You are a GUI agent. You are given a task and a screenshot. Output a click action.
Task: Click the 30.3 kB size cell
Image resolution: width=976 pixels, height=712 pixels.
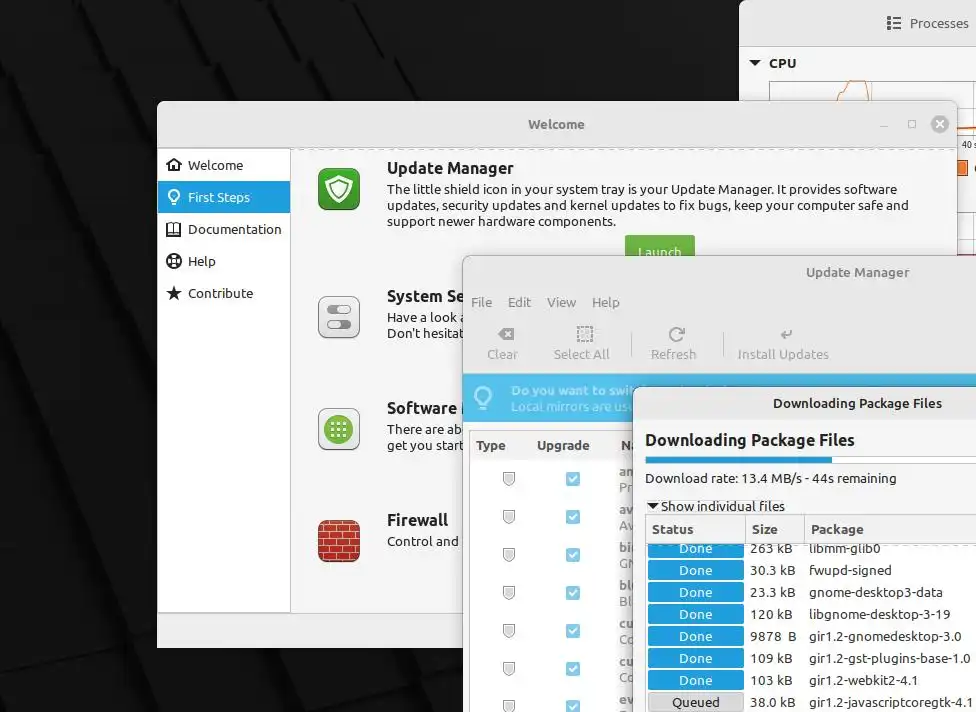(x=772, y=570)
